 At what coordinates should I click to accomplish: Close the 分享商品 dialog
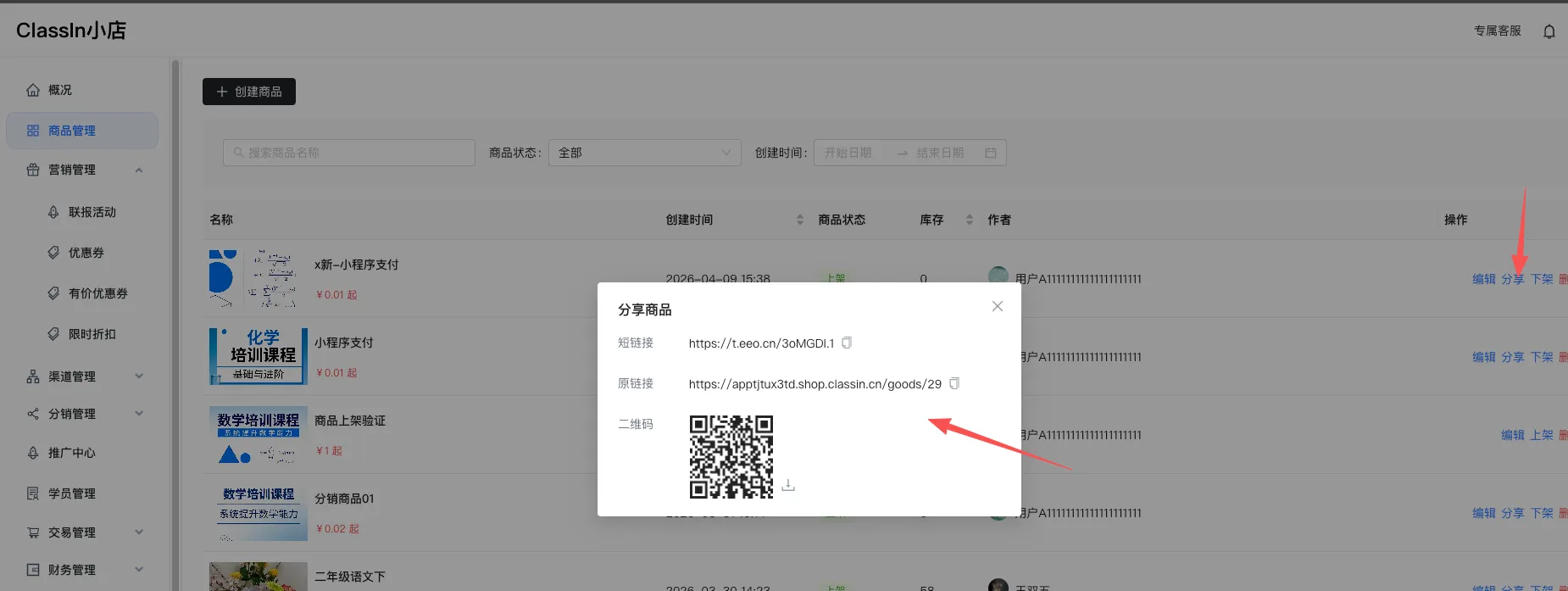998,306
